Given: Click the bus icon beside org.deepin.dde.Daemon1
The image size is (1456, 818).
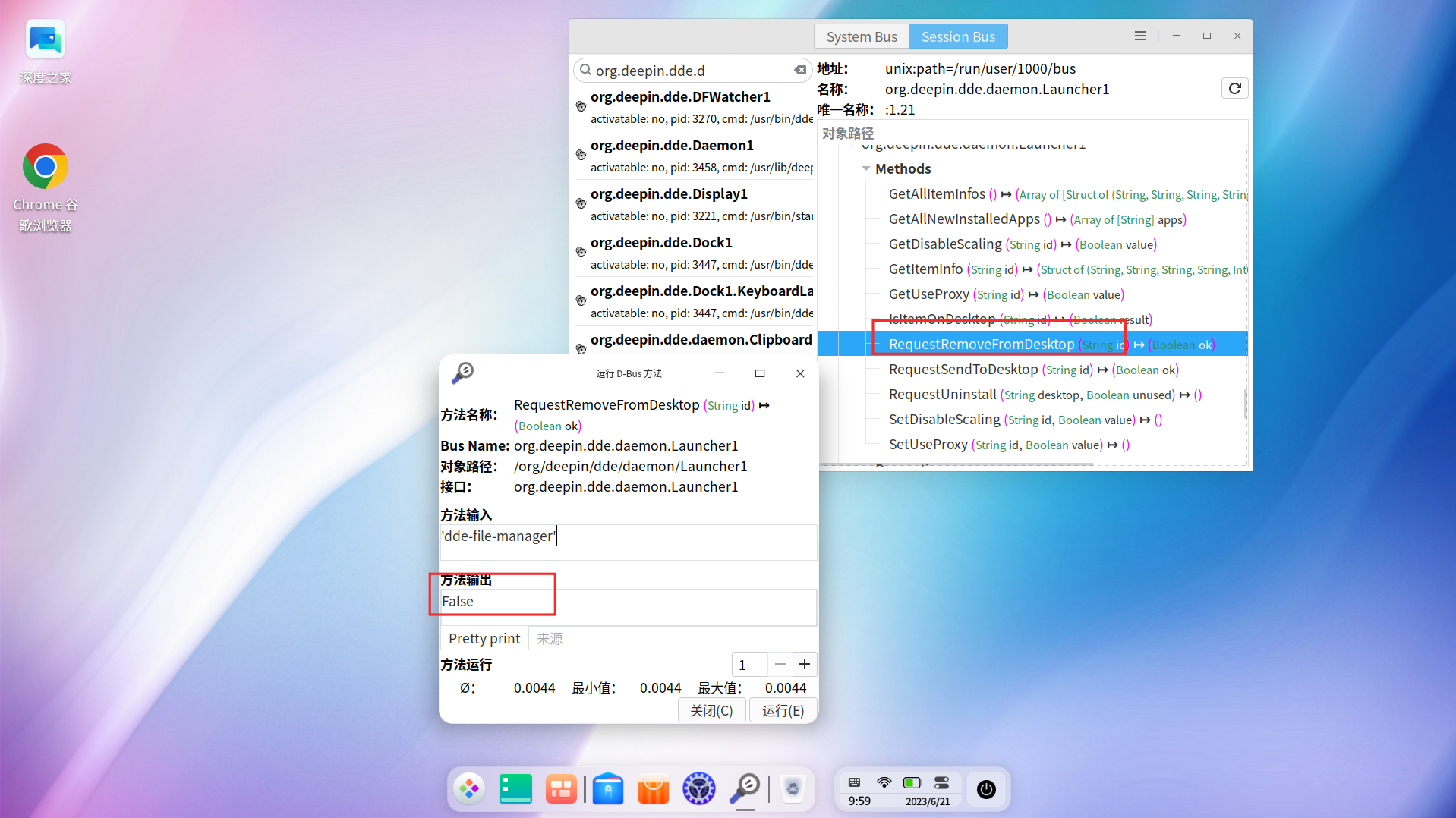Looking at the screenshot, I should (x=580, y=154).
